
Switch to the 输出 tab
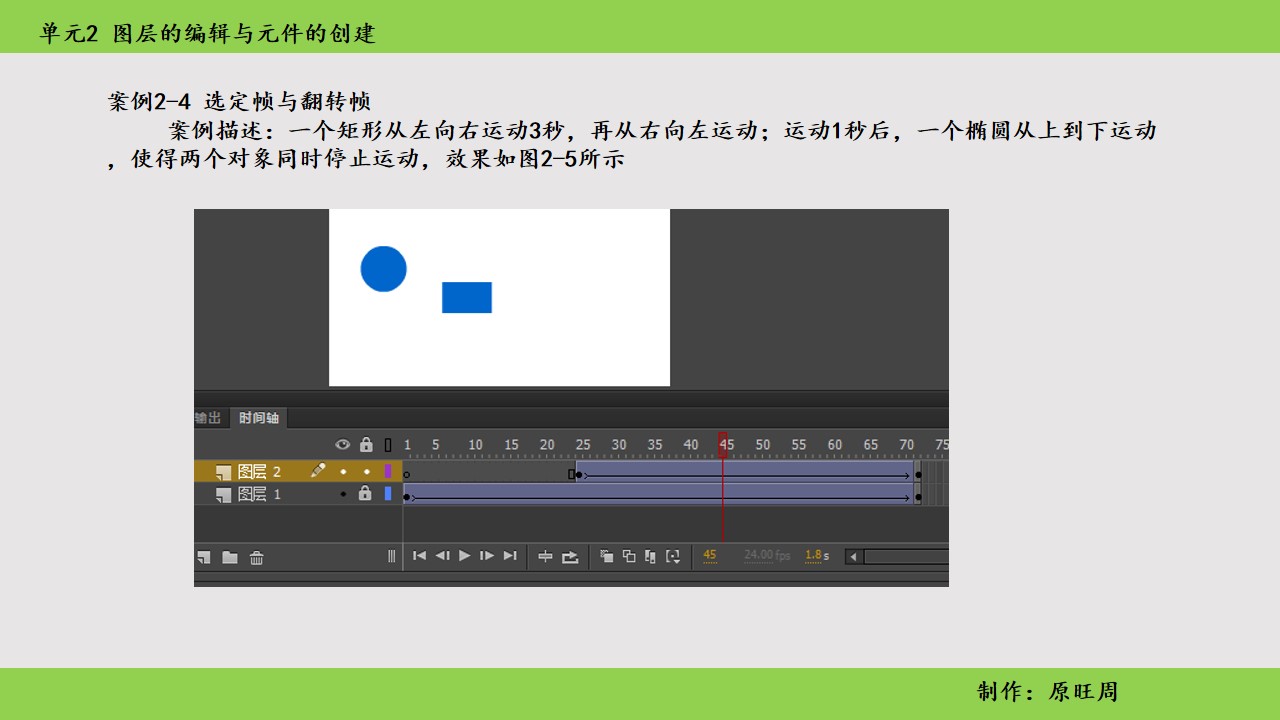click(x=208, y=418)
